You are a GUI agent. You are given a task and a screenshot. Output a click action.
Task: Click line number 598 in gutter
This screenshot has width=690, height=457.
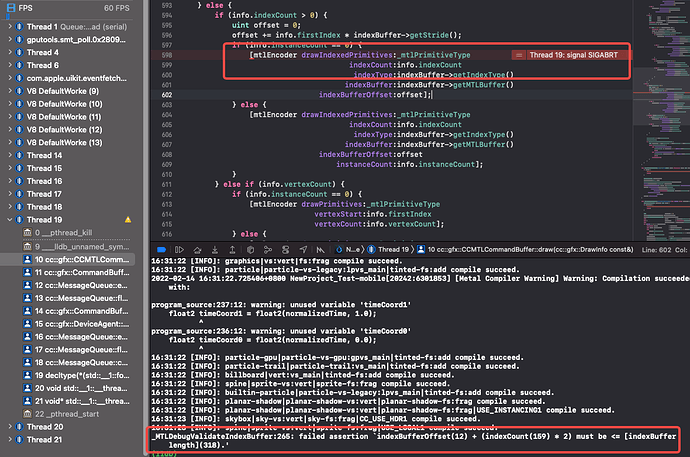167,55
